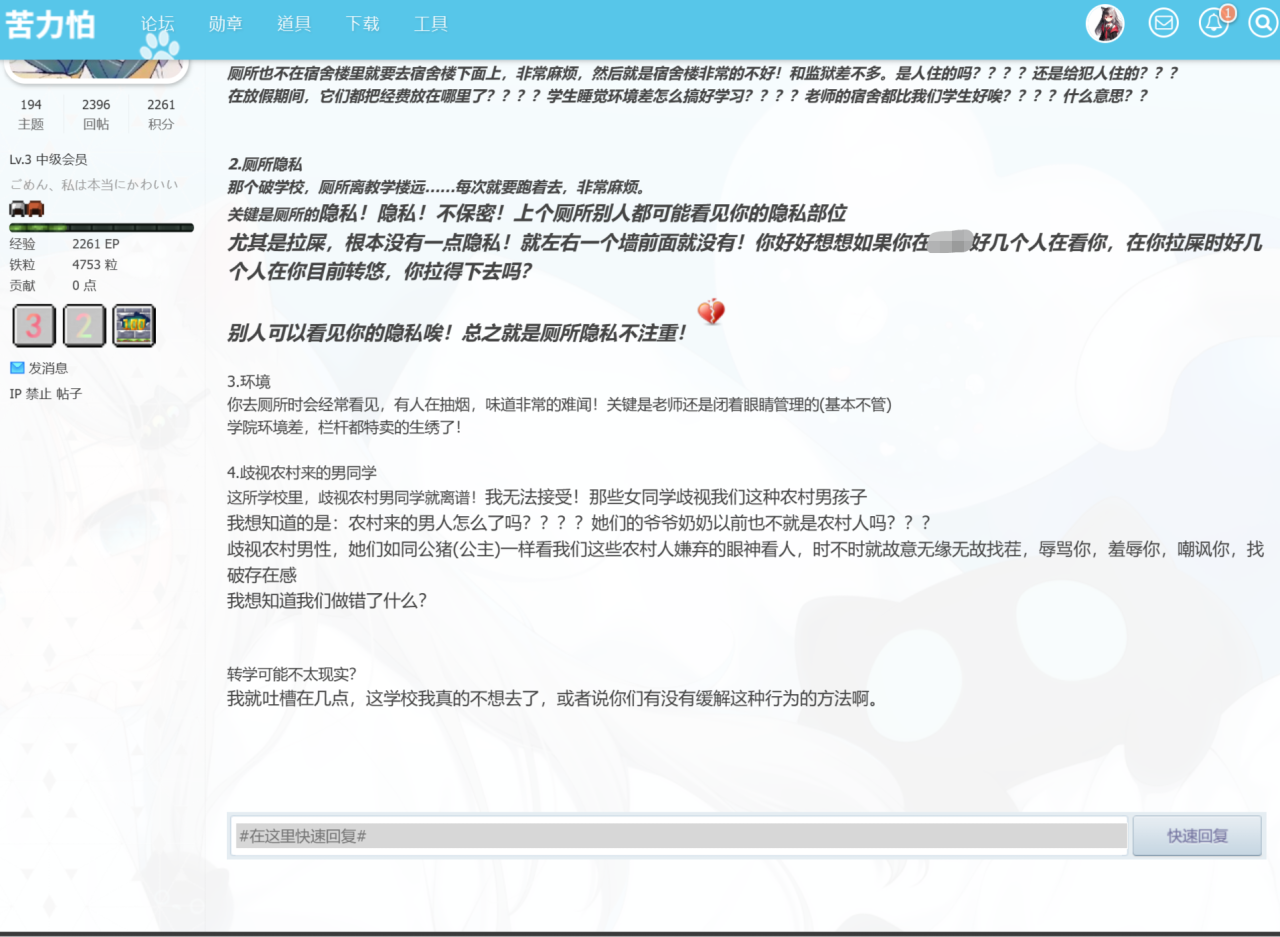
Task: Open the user avatar in header
Action: [1105, 23]
